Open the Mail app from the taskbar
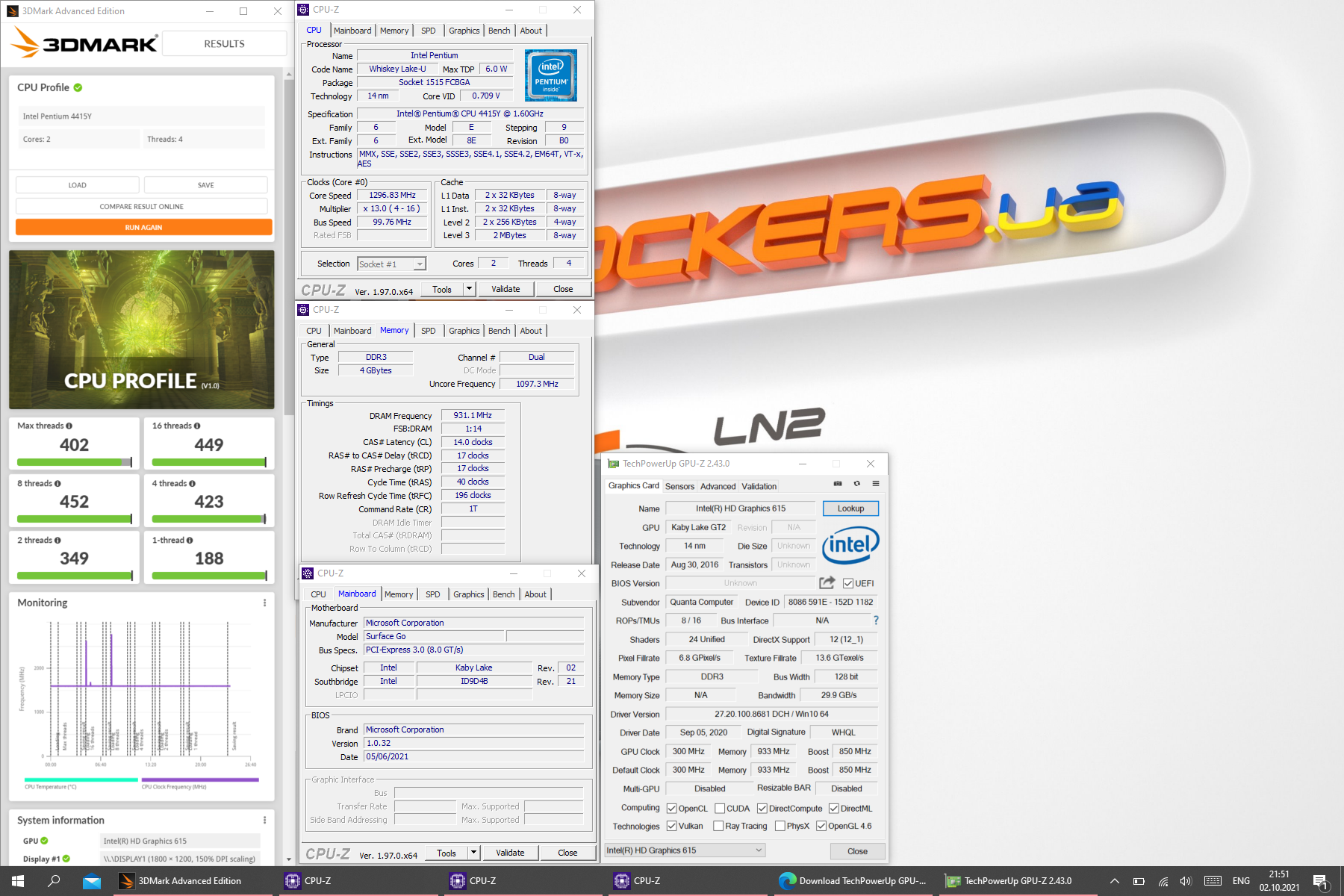Image resolution: width=1344 pixels, height=896 pixels. point(92,881)
